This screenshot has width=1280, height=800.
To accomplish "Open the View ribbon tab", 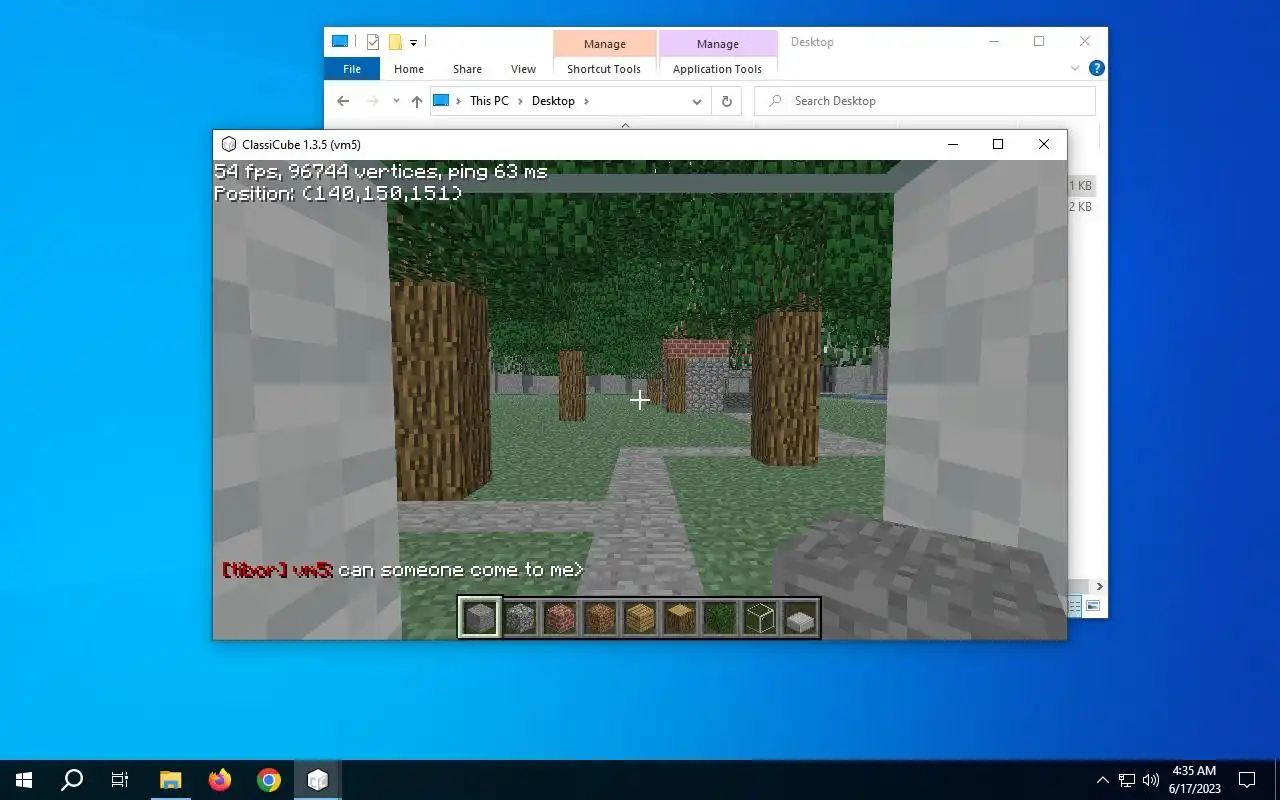I will coord(524,69).
